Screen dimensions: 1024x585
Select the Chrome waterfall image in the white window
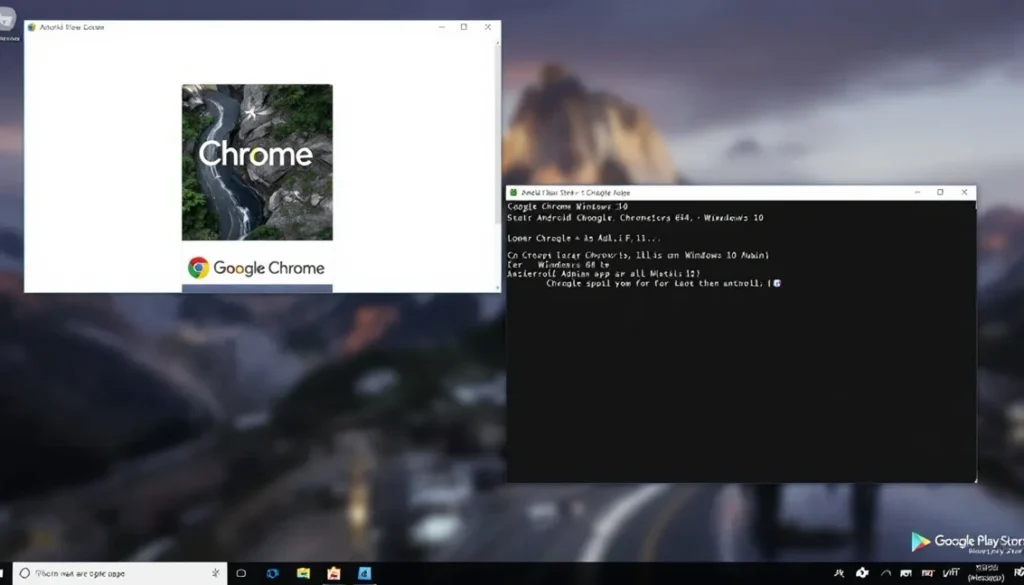click(x=257, y=162)
